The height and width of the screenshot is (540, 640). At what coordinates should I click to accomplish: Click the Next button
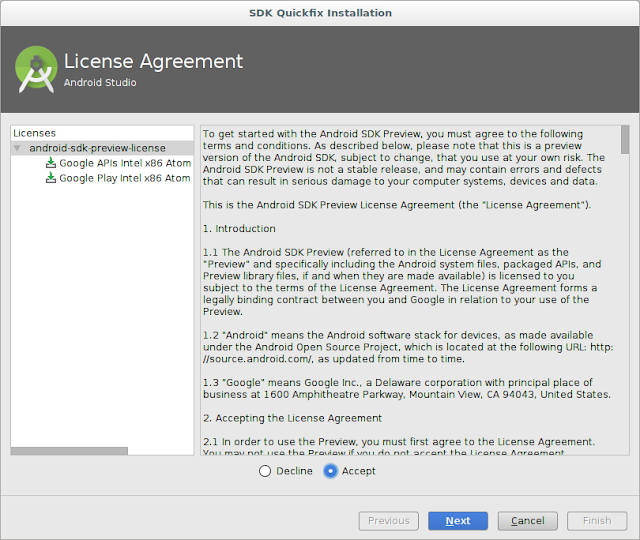tap(458, 521)
